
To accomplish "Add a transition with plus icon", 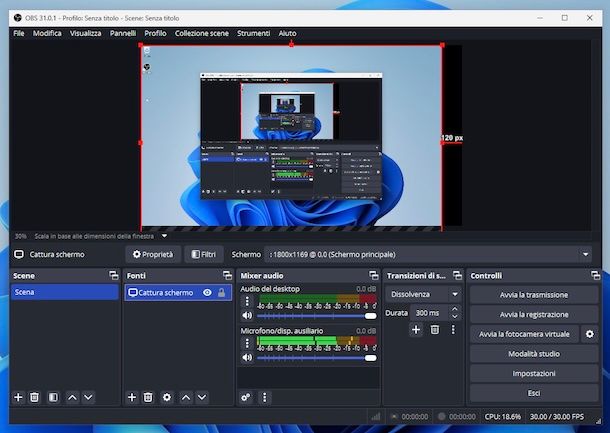I will pos(416,330).
